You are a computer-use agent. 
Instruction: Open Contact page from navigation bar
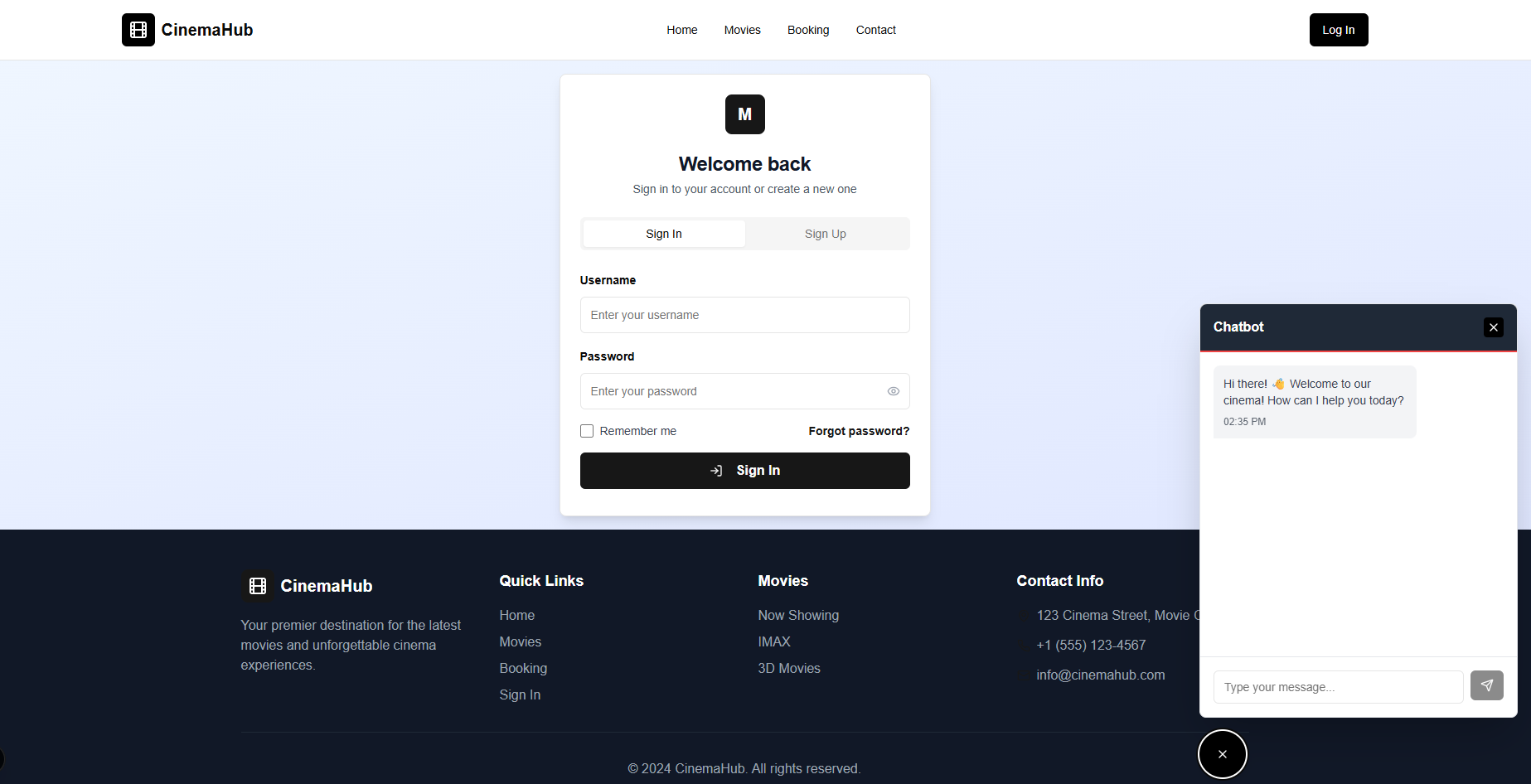click(875, 30)
